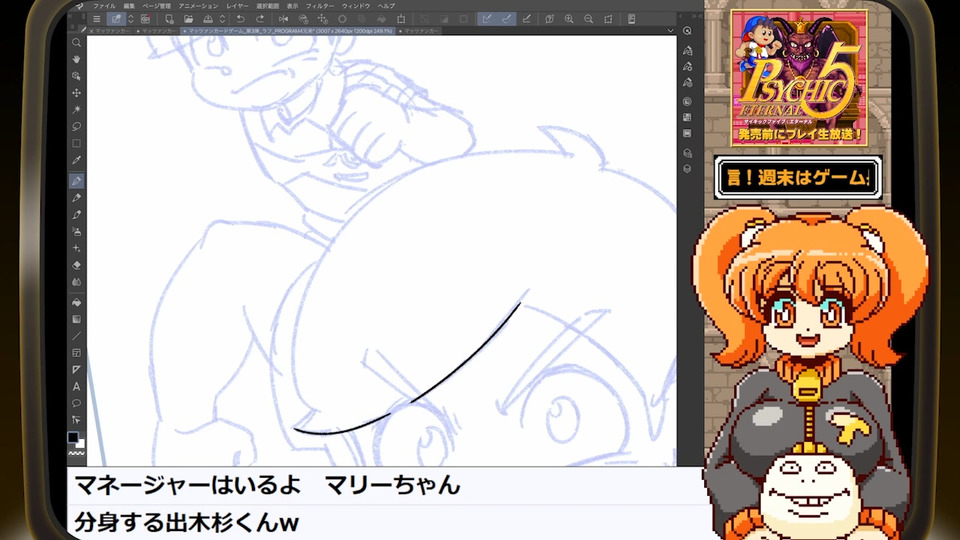The width and height of the screenshot is (960, 540).
Task: Open the Quick Access panel icon
Action: click(x=688, y=31)
